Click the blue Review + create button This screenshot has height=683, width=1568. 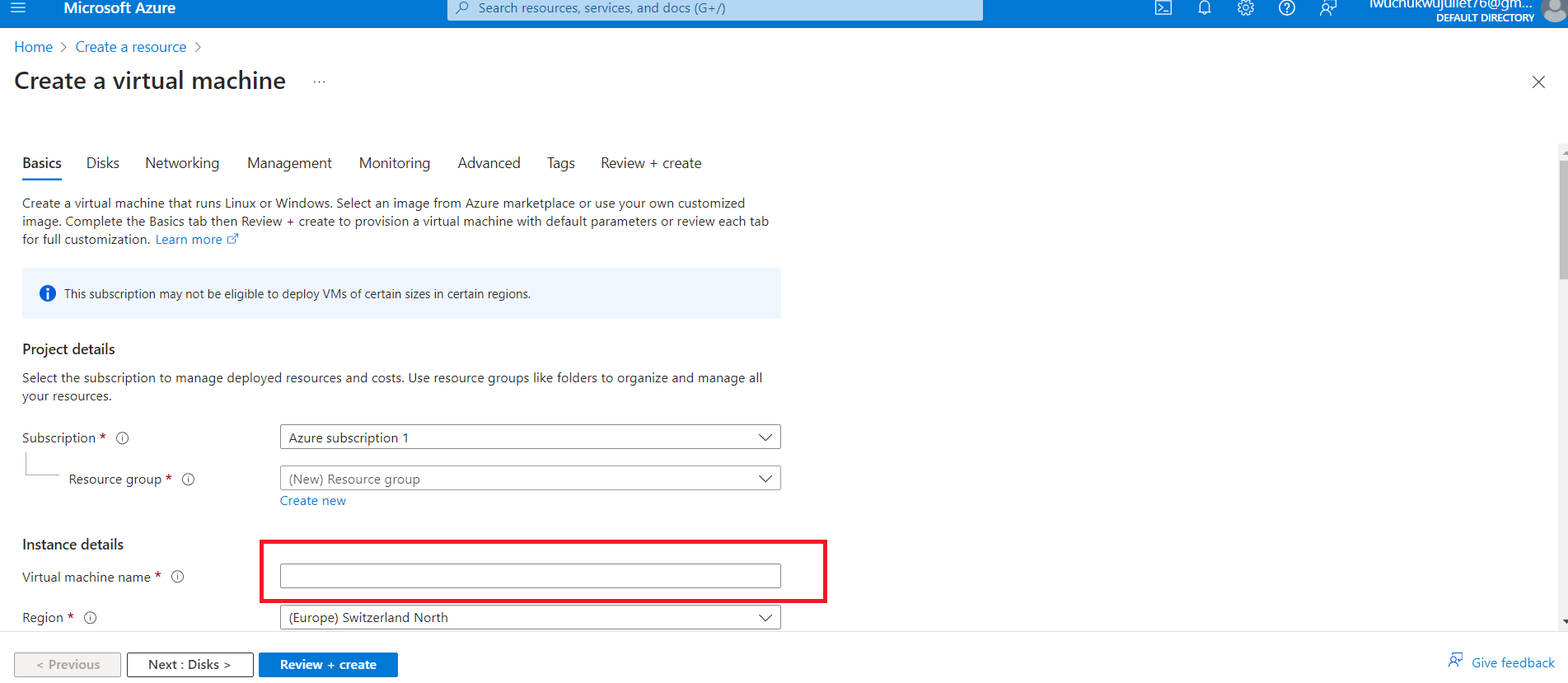pos(328,665)
